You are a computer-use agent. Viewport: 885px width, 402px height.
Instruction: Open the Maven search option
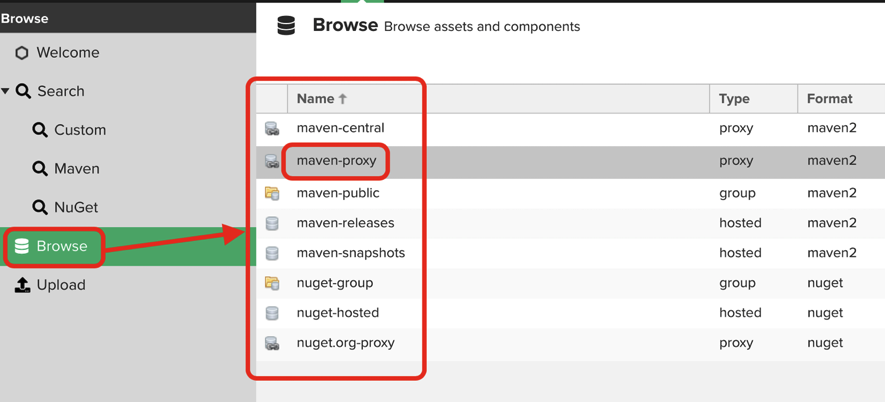[x=76, y=169]
